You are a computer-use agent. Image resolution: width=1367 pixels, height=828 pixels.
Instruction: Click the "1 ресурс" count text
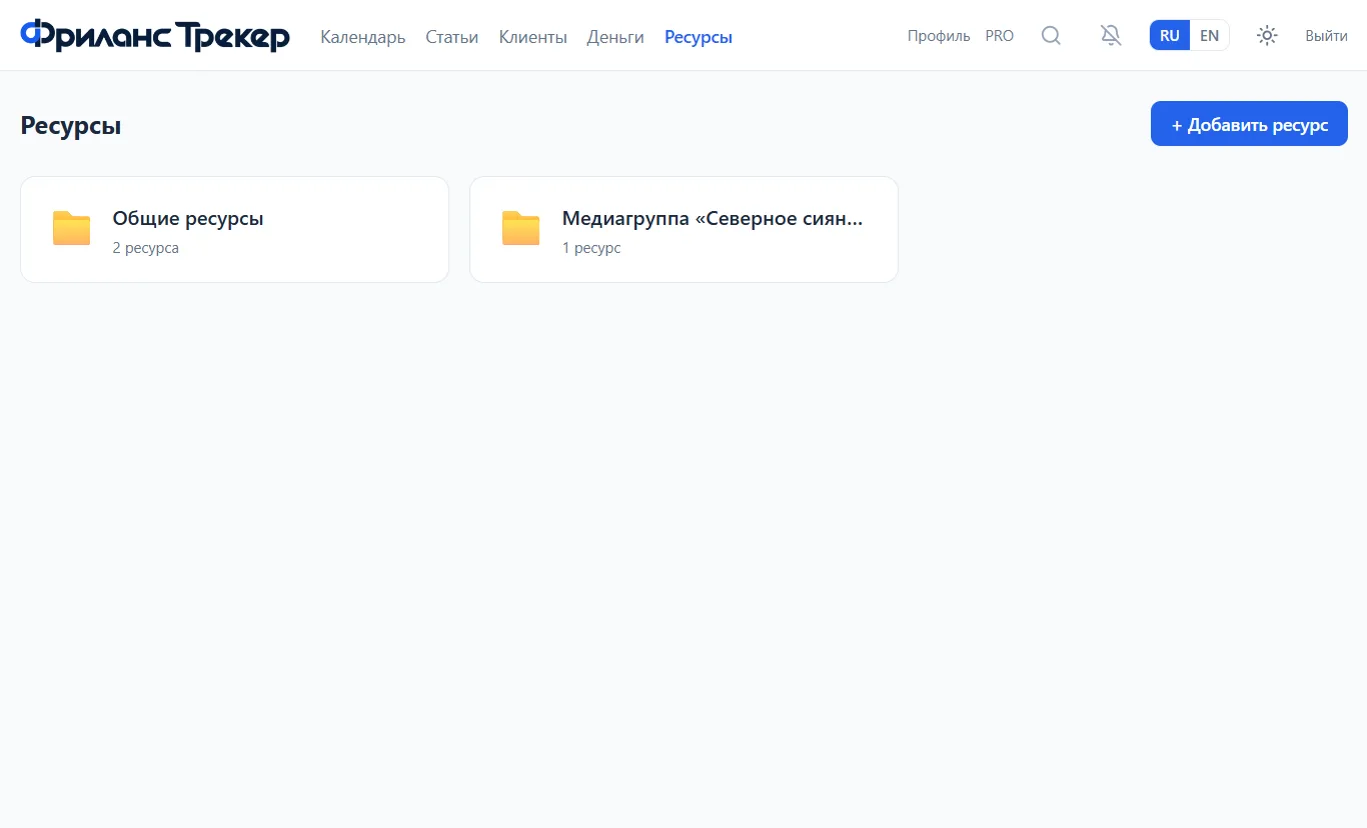click(x=591, y=248)
